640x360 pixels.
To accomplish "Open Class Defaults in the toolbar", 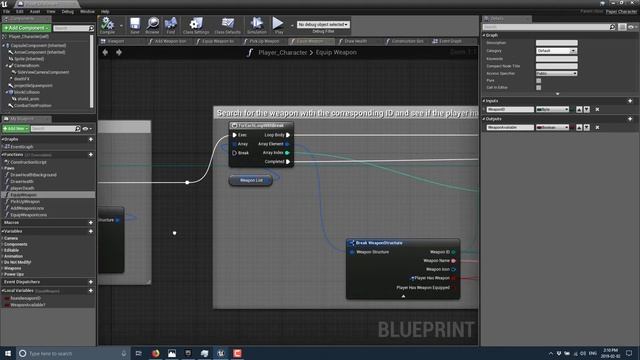I will pyautogui.click(x=227, y=25).
